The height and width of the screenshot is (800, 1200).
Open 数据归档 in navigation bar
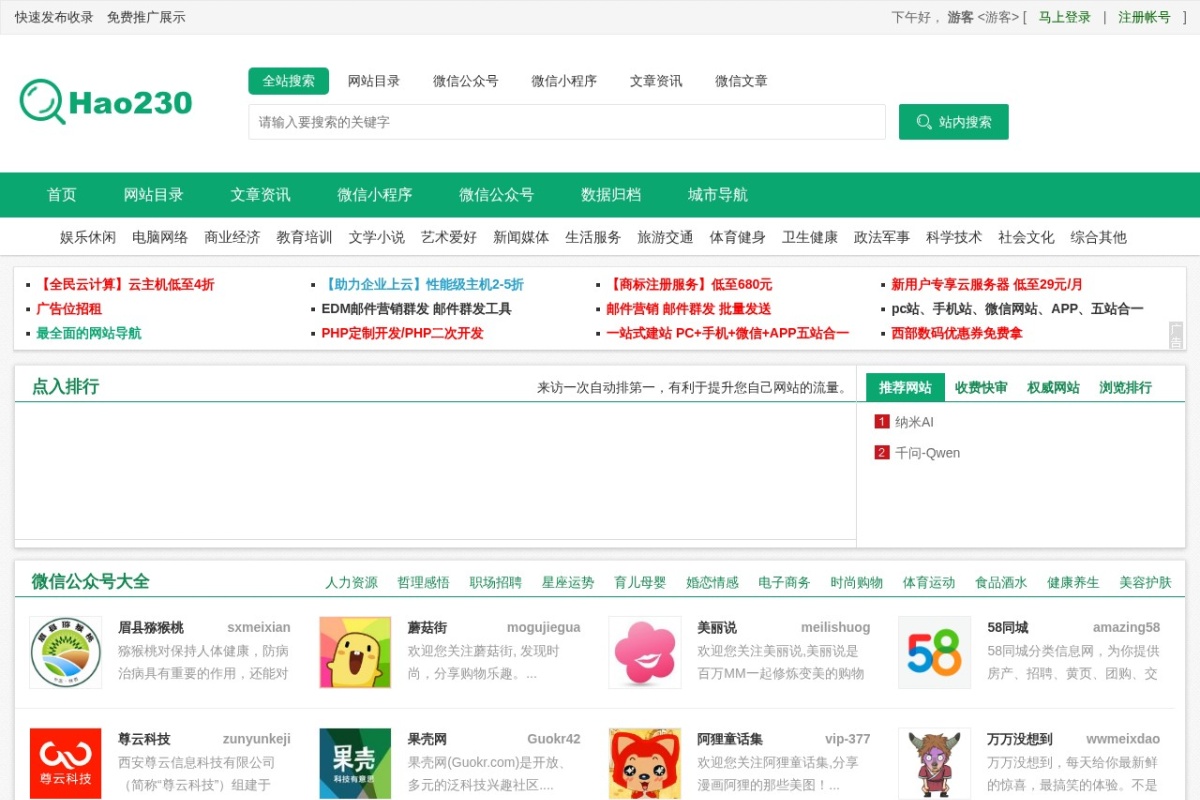611,195
